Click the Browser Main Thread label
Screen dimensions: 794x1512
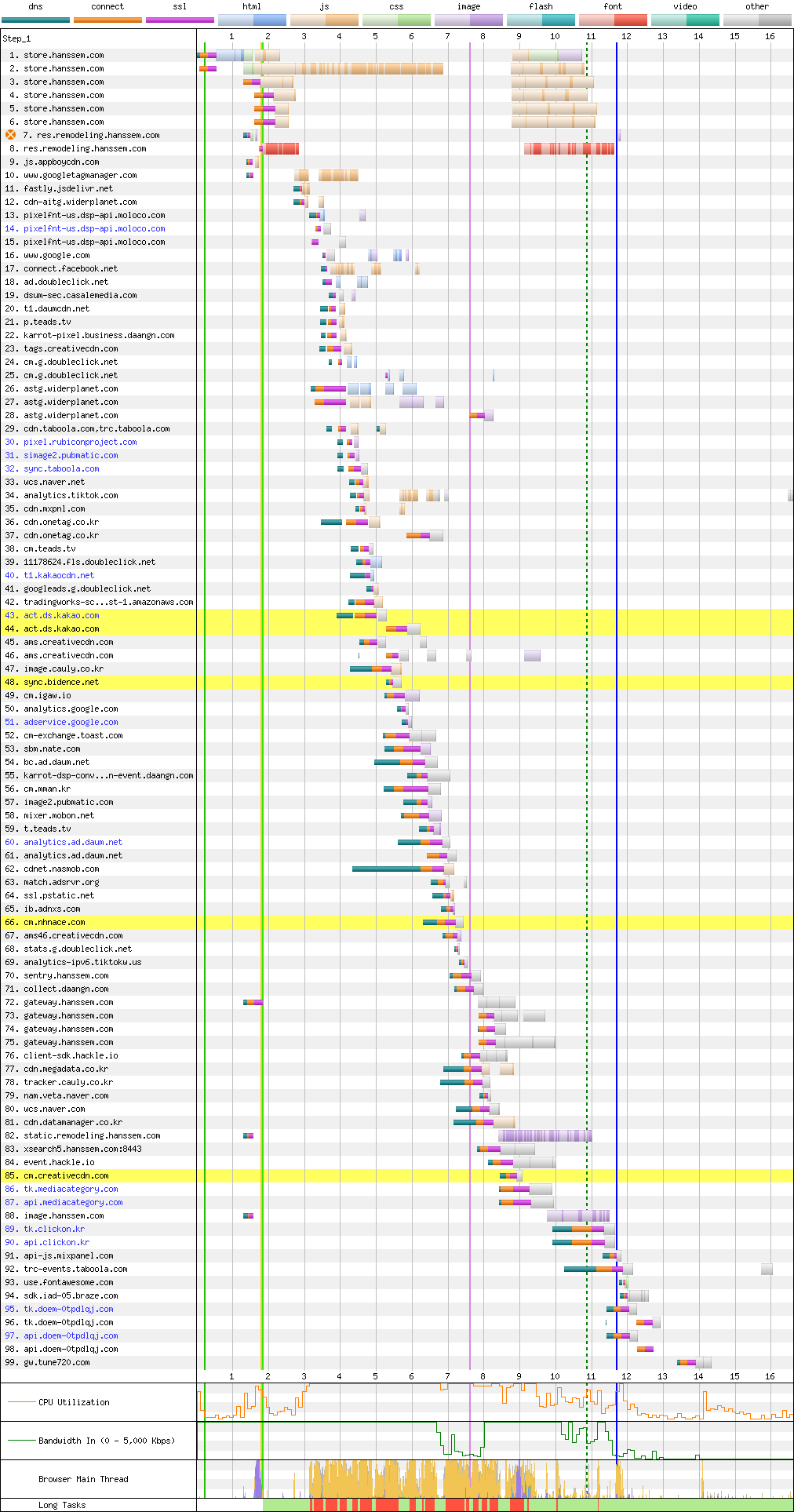(x=83, y=1479)
